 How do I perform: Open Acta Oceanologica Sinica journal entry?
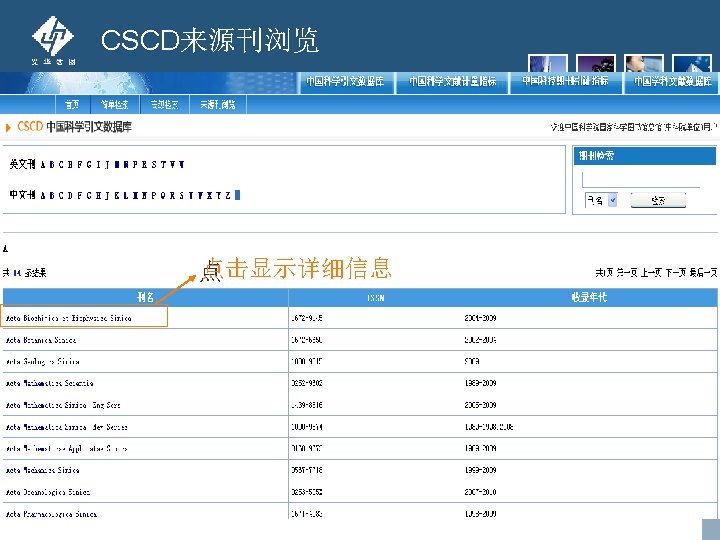[48, 492]
